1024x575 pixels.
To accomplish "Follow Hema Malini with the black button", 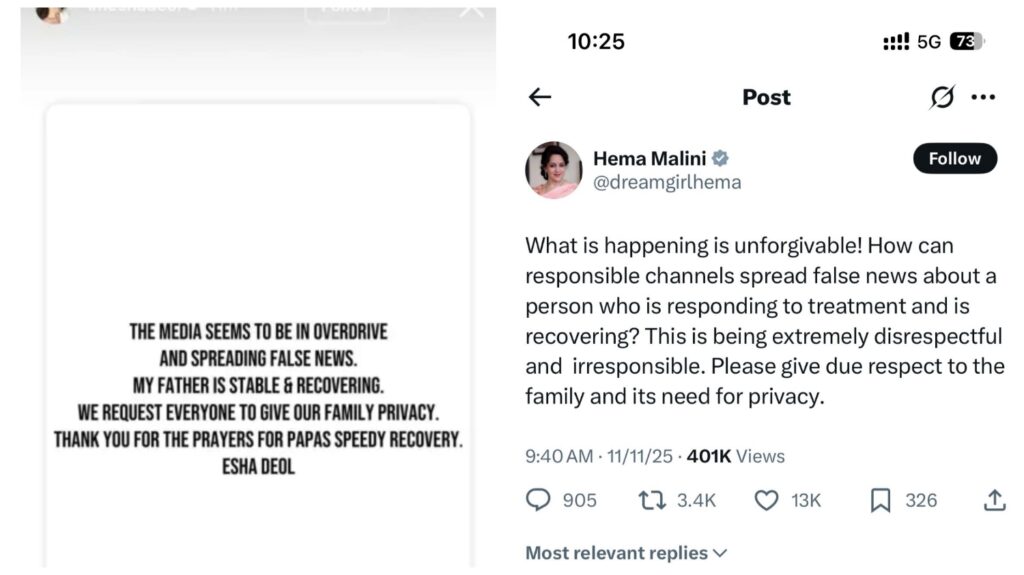I will tap(954, 159).
